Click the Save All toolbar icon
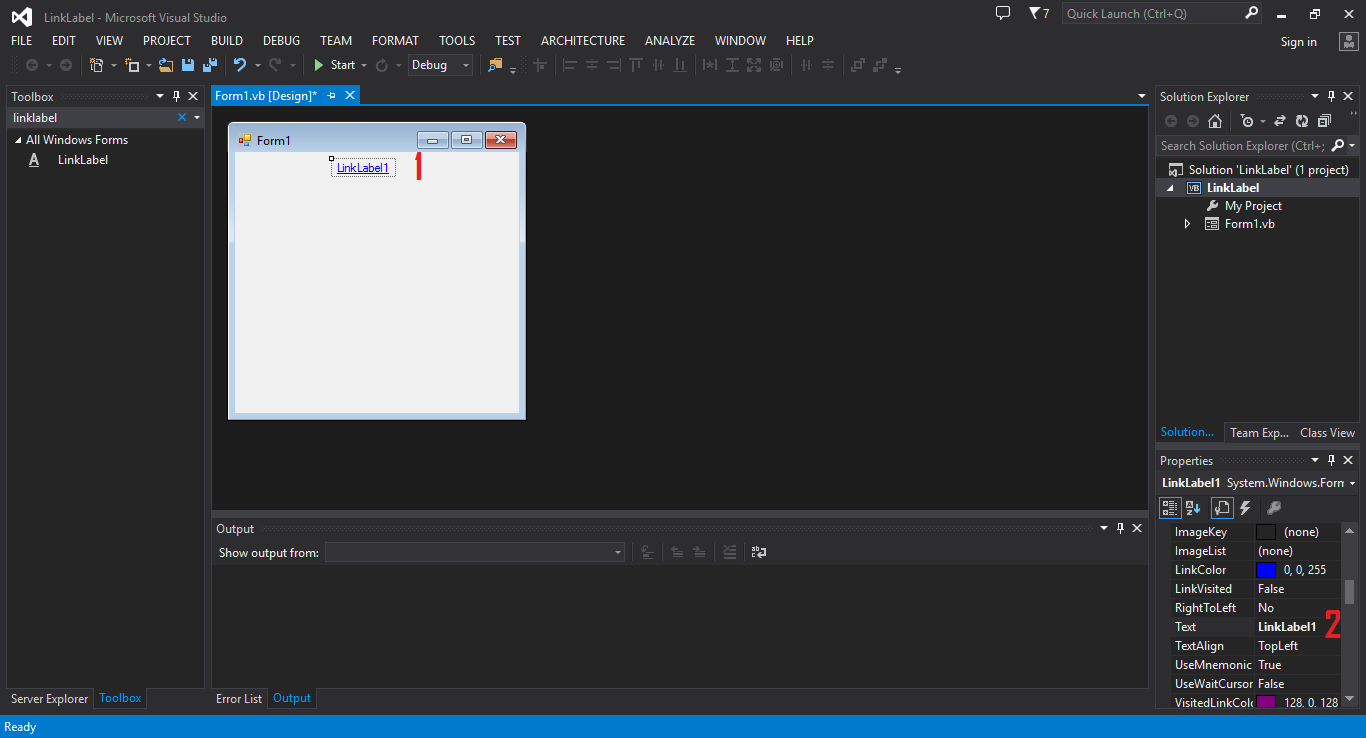 pos(210,64)
